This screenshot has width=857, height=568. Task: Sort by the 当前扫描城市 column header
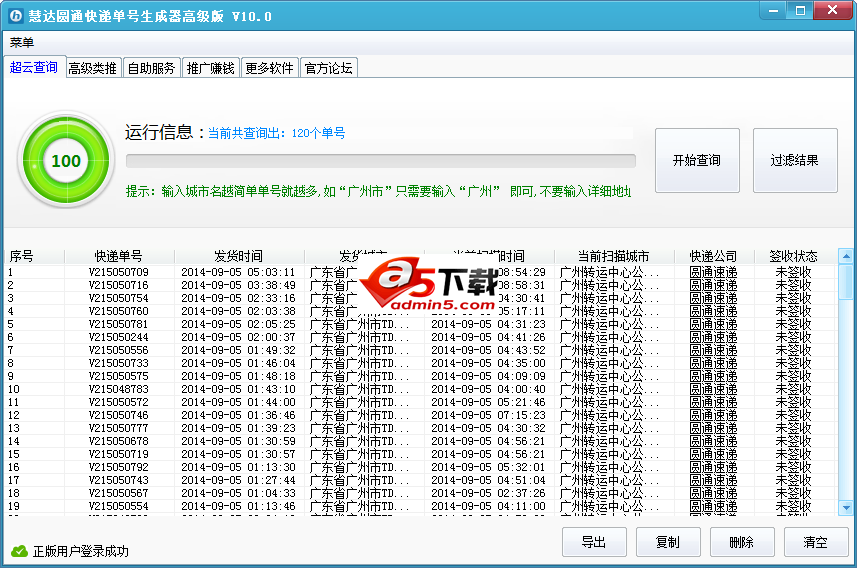(613, 256)
